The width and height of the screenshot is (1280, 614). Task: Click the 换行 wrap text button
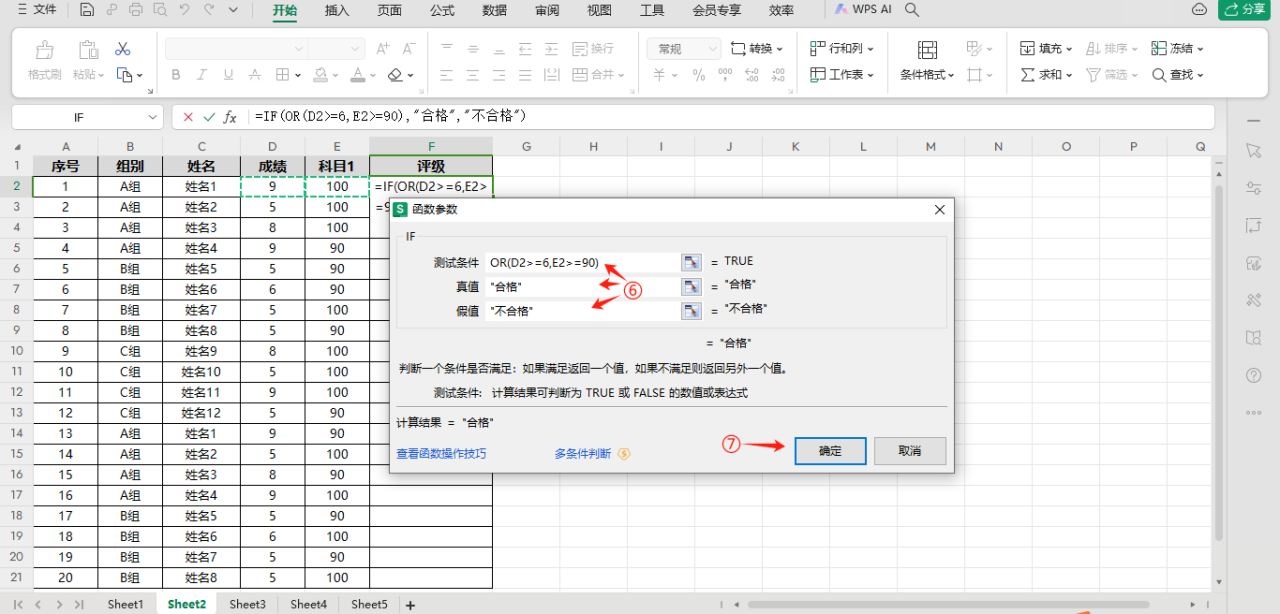pyautogui.click(x=591, y=48)
